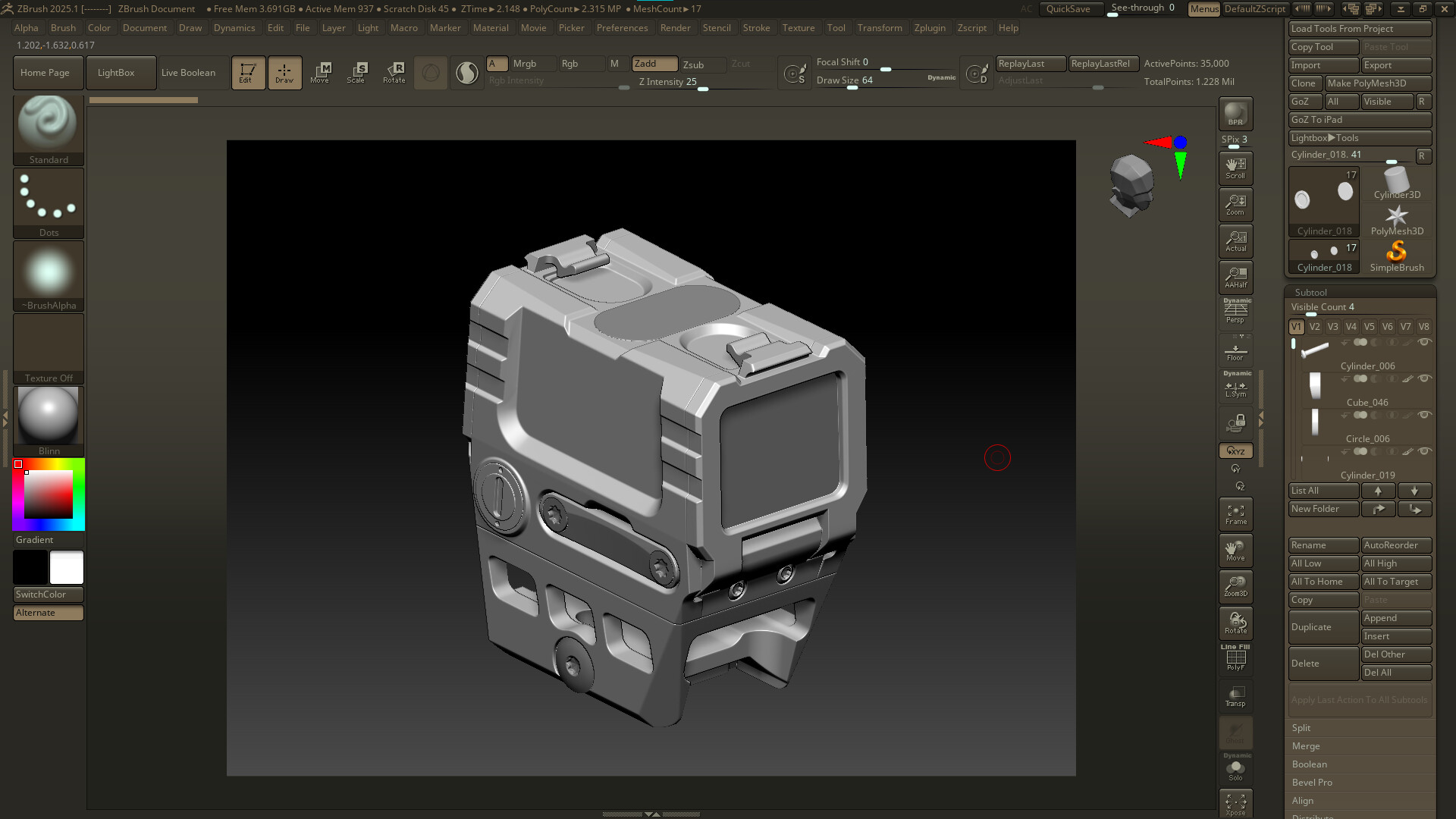
Task: Activate Solo mode in the right shelf
Action: (x=1235, y=768)
